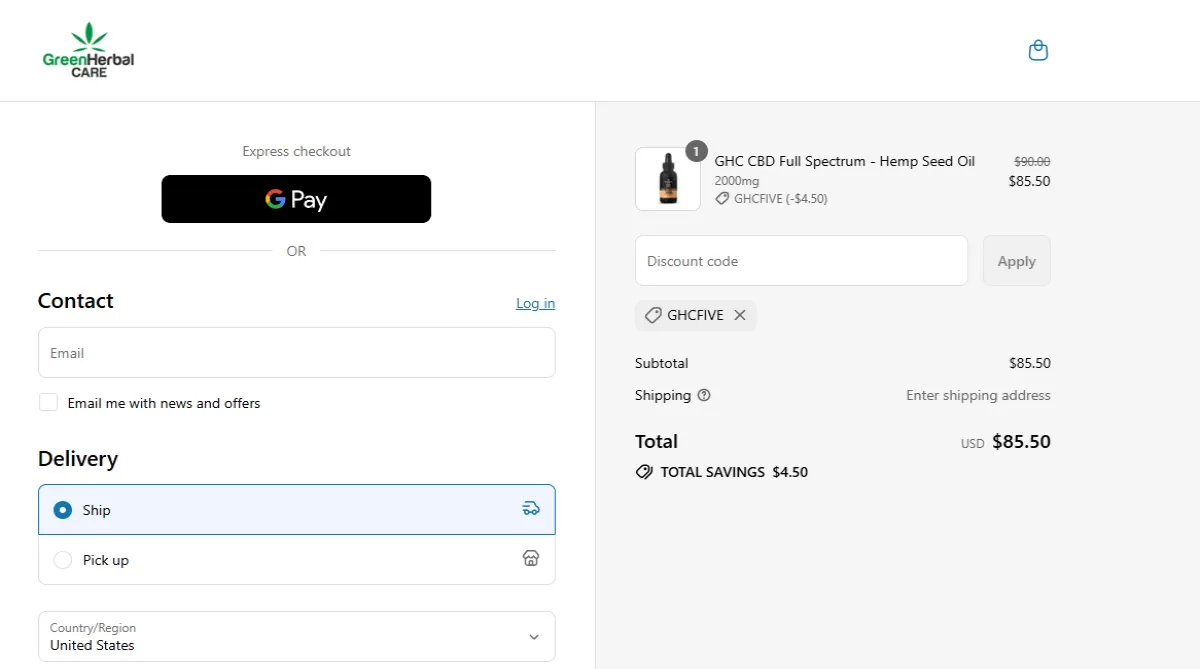Click the tag icon on the GHCFIVE chip

point(652,314)
